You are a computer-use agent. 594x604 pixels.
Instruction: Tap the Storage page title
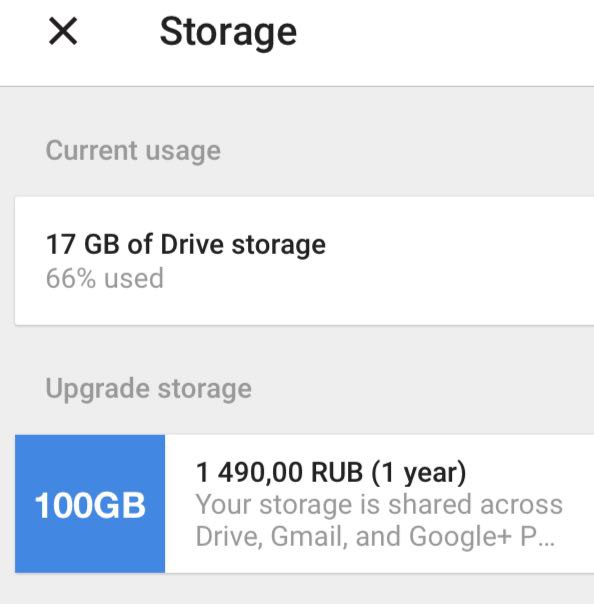pyautogui.click(x=228, y=32)
